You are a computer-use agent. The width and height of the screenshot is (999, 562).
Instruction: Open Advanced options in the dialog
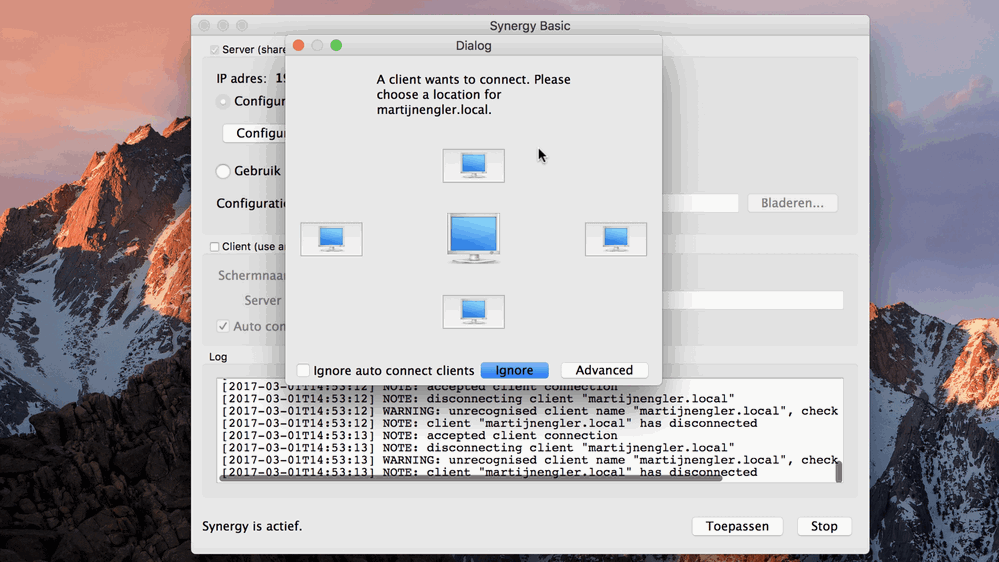click(604, 370)
